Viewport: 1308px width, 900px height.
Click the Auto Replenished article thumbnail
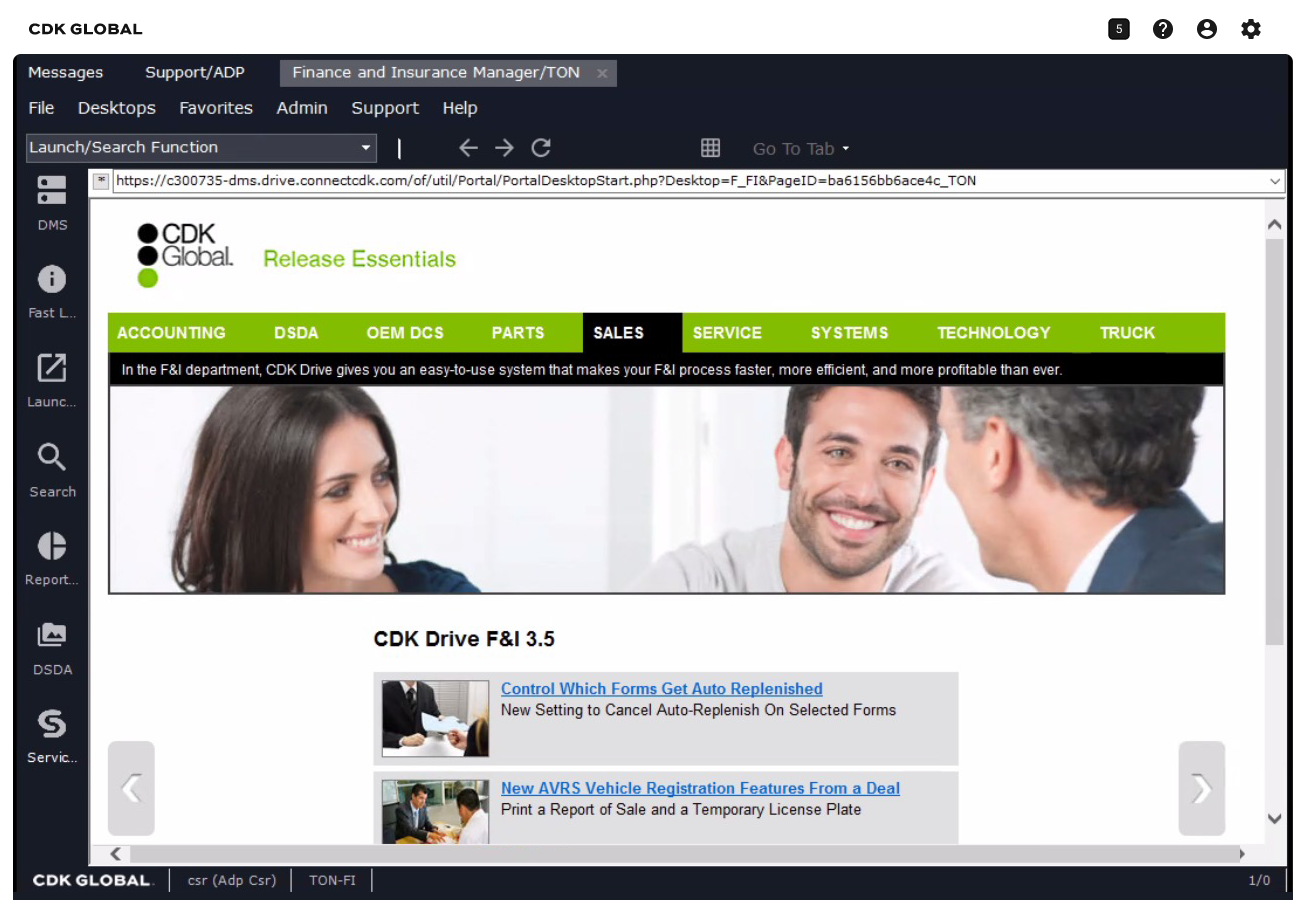(435, 718)
